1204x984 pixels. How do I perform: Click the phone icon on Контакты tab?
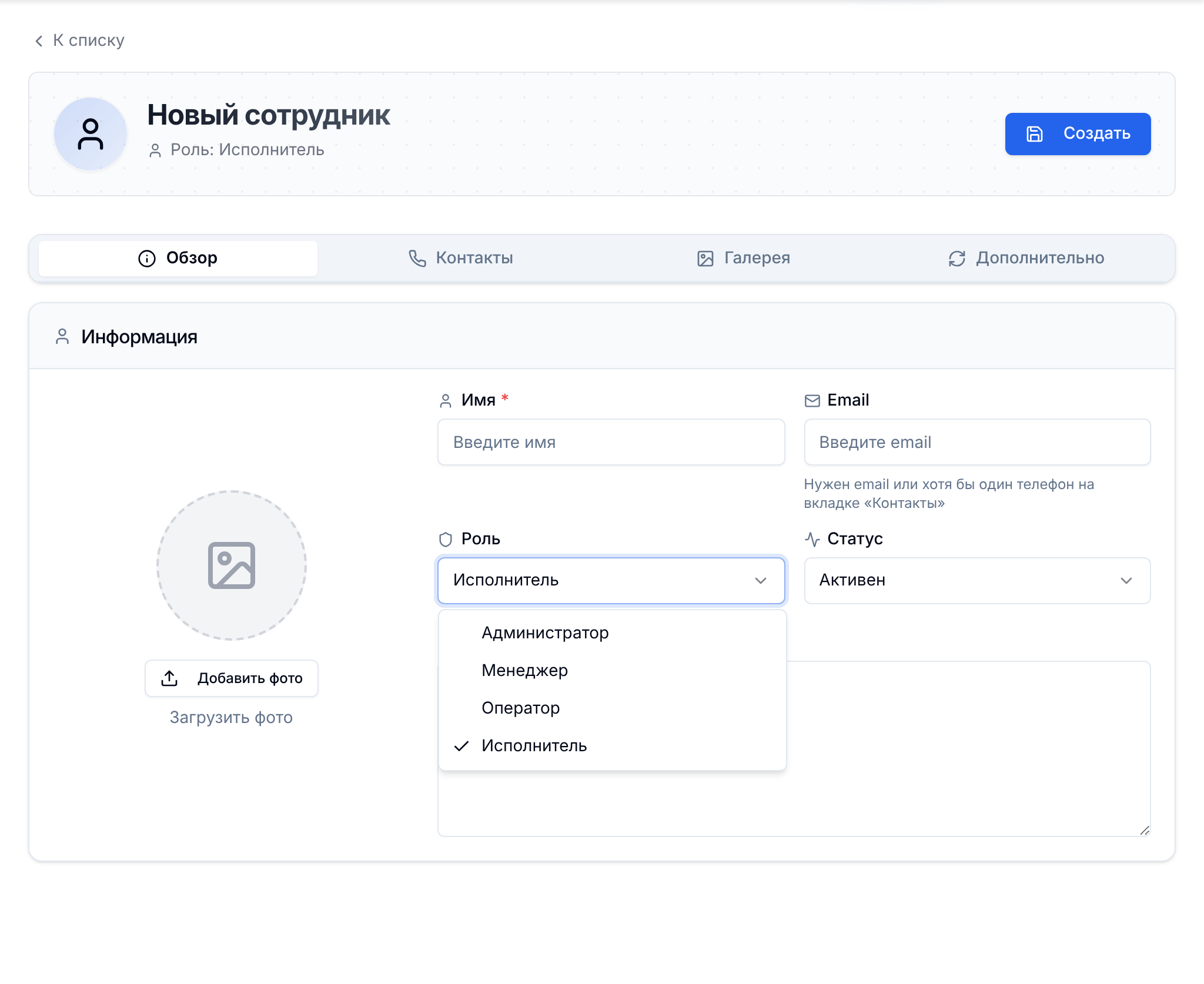[x=417, y=259]
